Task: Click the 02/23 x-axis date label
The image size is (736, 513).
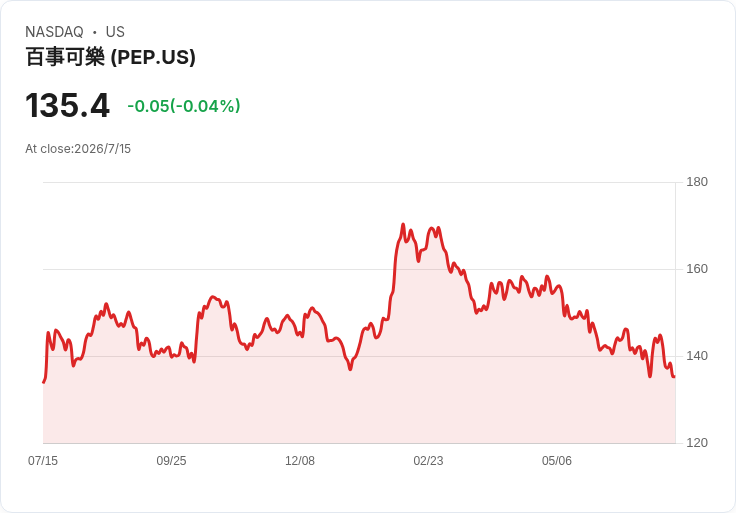Action: point(428,461)
